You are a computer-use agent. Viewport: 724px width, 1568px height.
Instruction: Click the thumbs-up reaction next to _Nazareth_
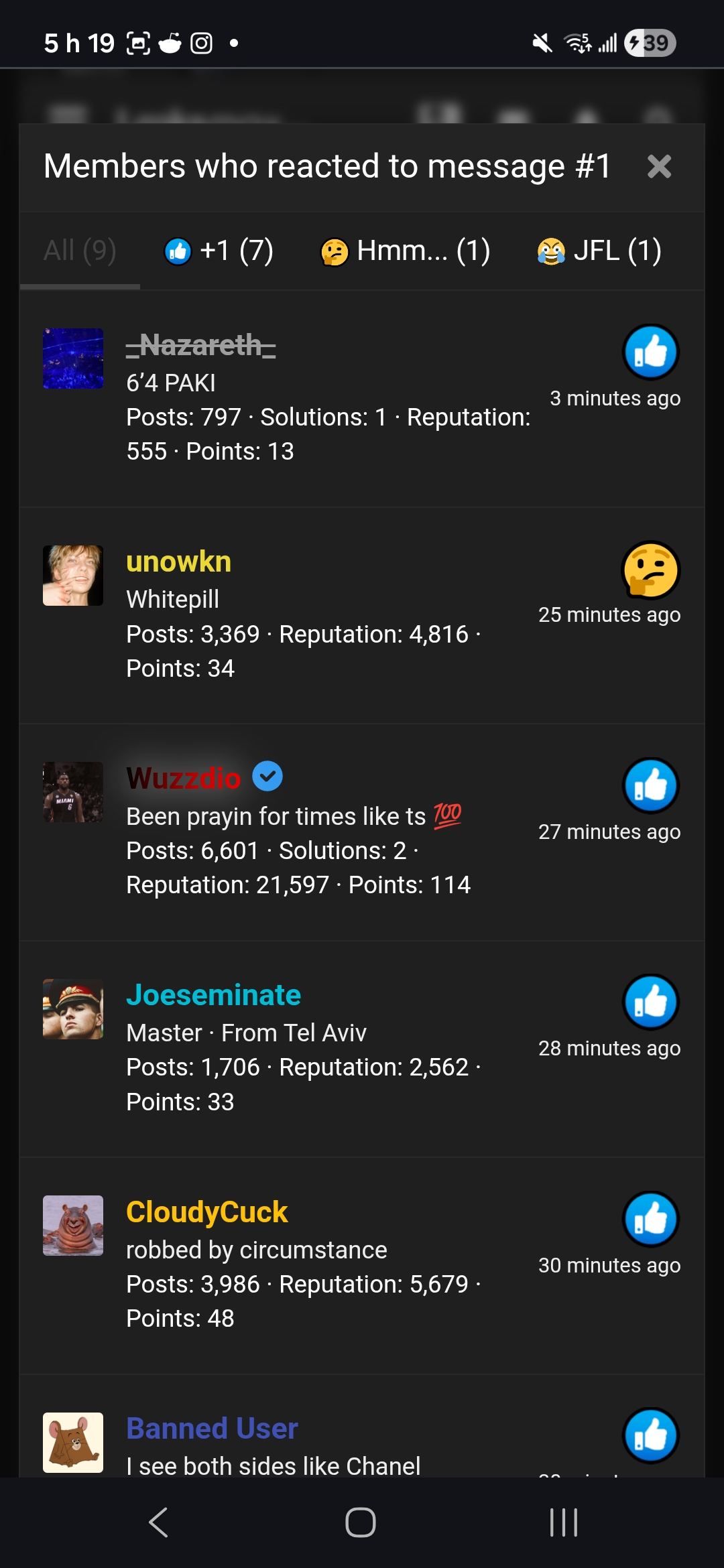651,351
